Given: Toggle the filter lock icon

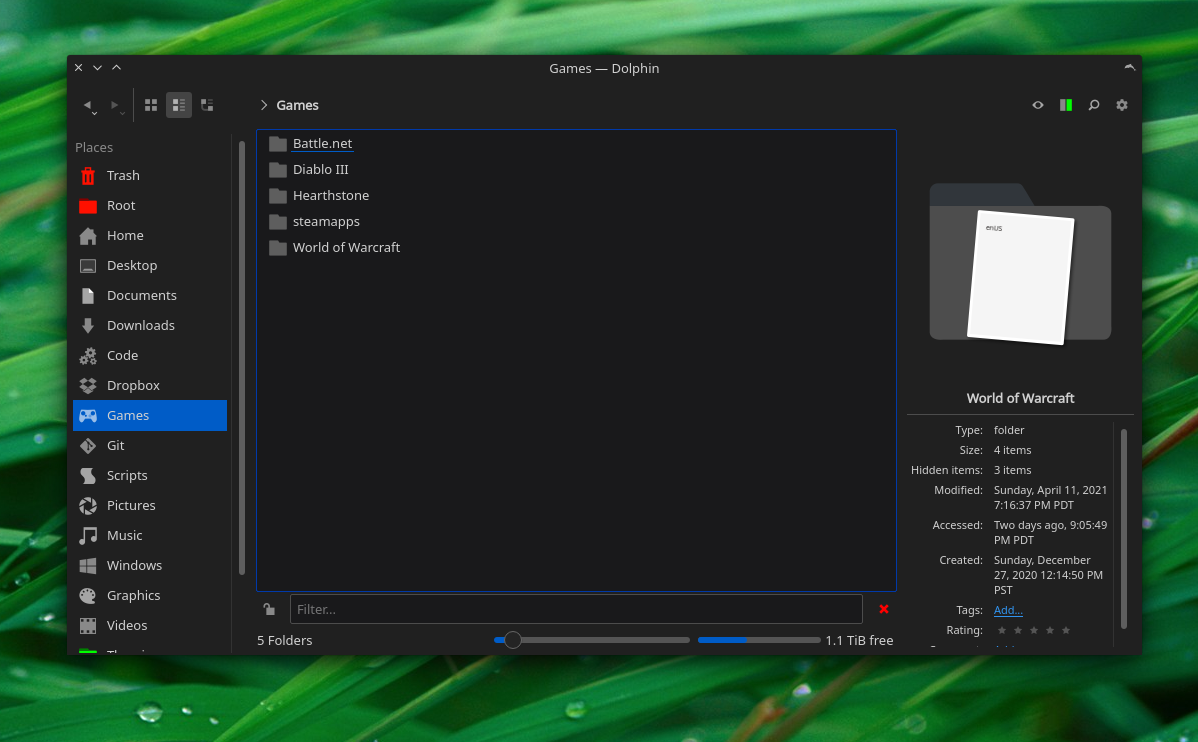Looking at the screenshot, I should tap(269, 609).
